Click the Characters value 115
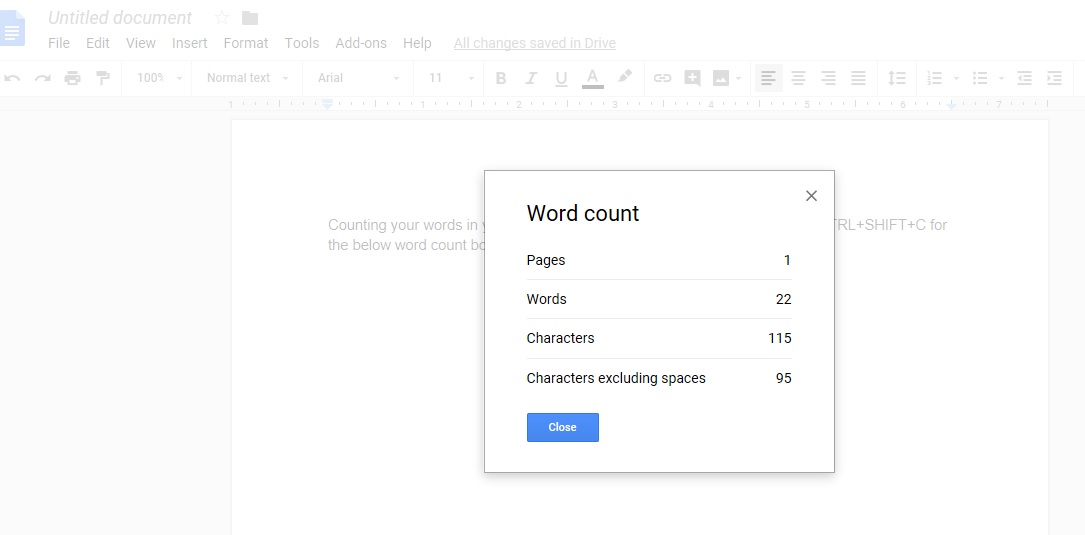Image resolution: width=1085 pixels, height=535 pixels. [780, 338]
